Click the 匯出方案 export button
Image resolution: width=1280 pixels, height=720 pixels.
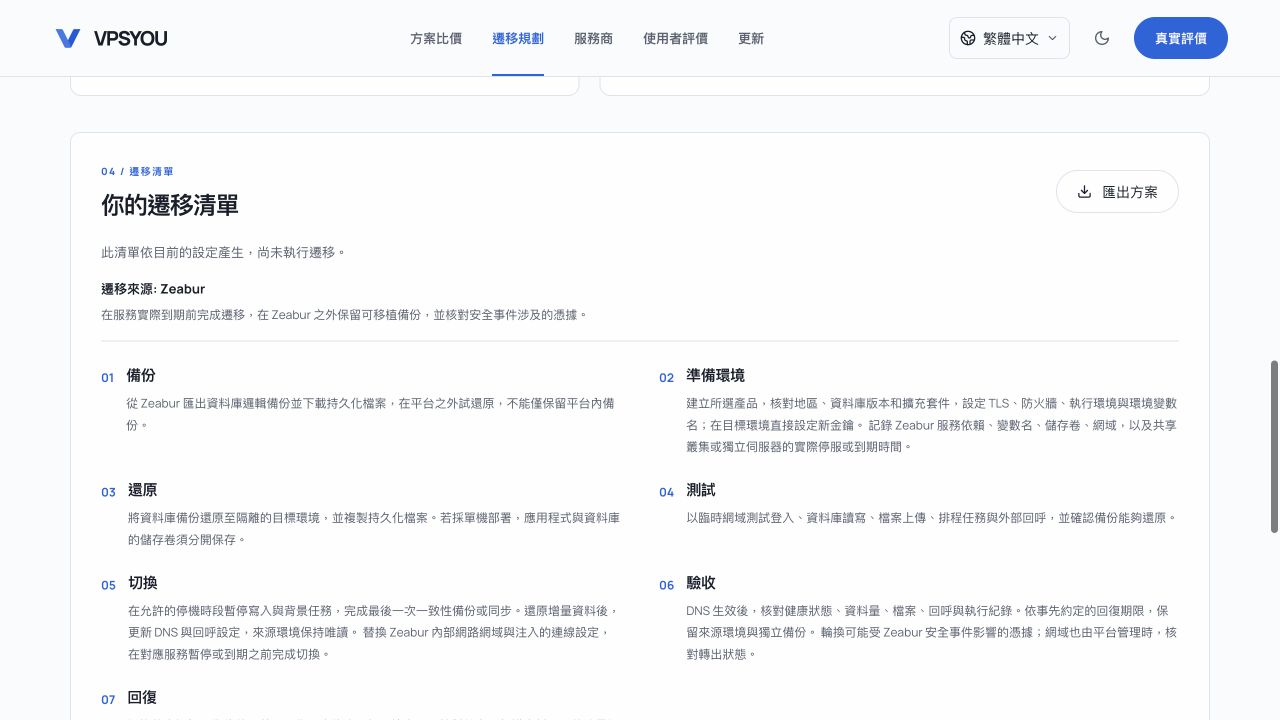(1117, 192)
